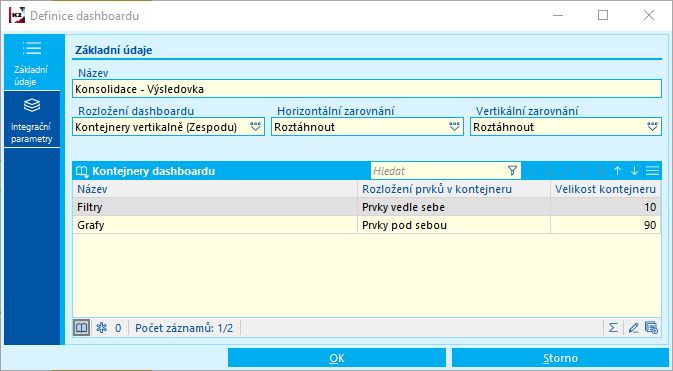Click the snowflake icon in the status bar
The width and height of the screenshot is (673, 371).
pyautogui.click(x=102, y=328)
